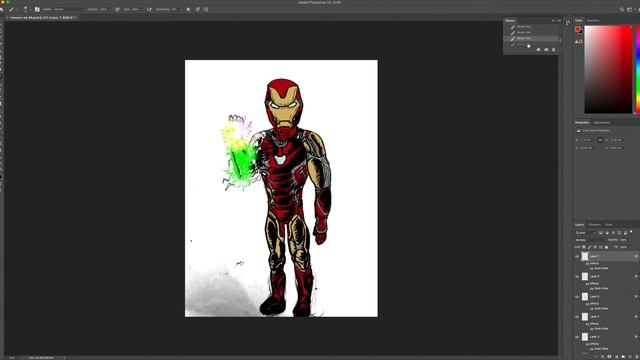
Task: Enable airbrush-style build-up icon
Action: (149, 9)
